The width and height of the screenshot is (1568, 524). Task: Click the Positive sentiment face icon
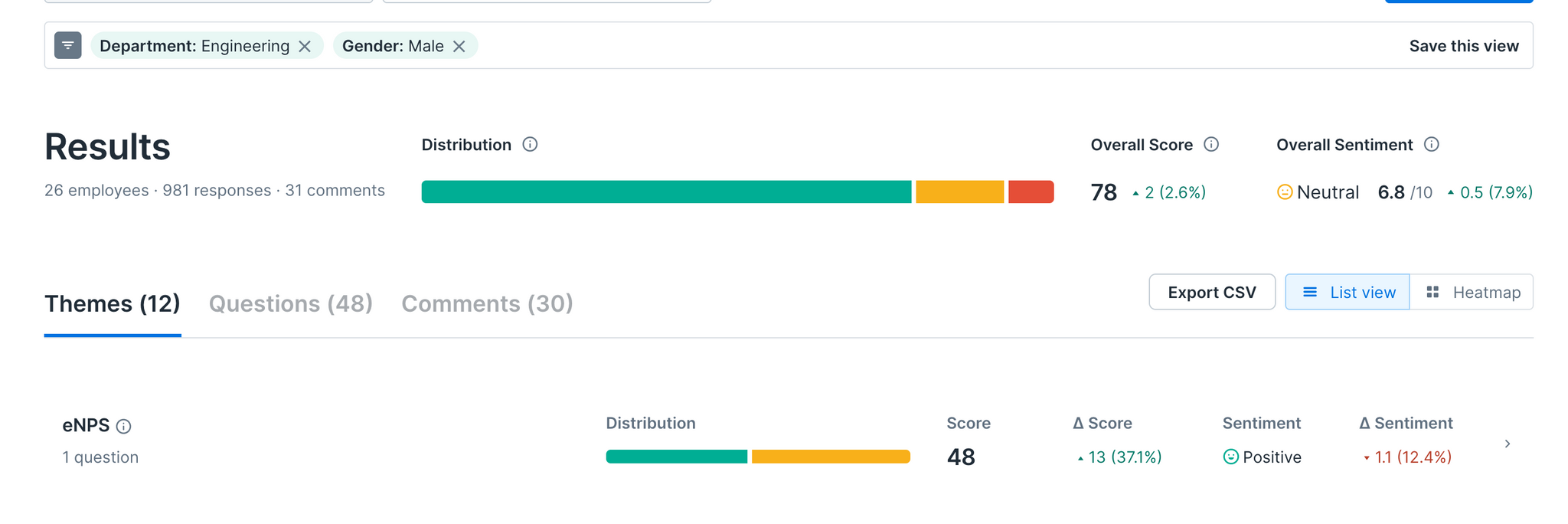(1230, 457)
